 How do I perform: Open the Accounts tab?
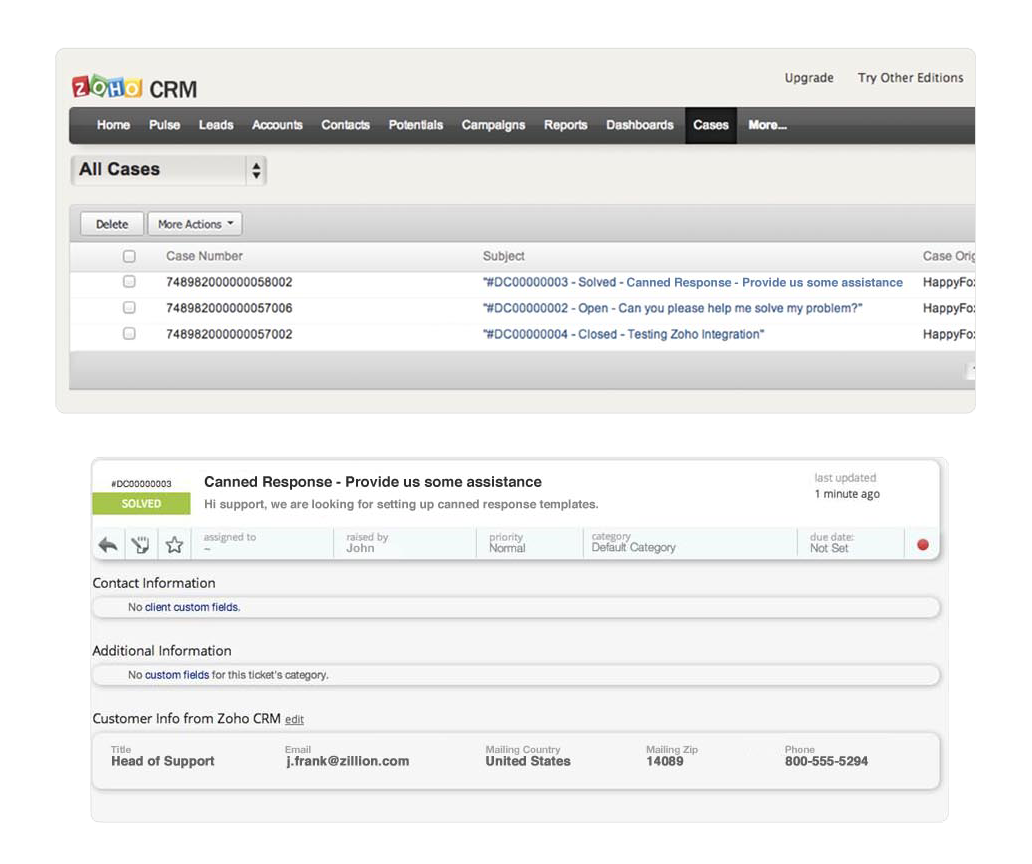[277, 125]
